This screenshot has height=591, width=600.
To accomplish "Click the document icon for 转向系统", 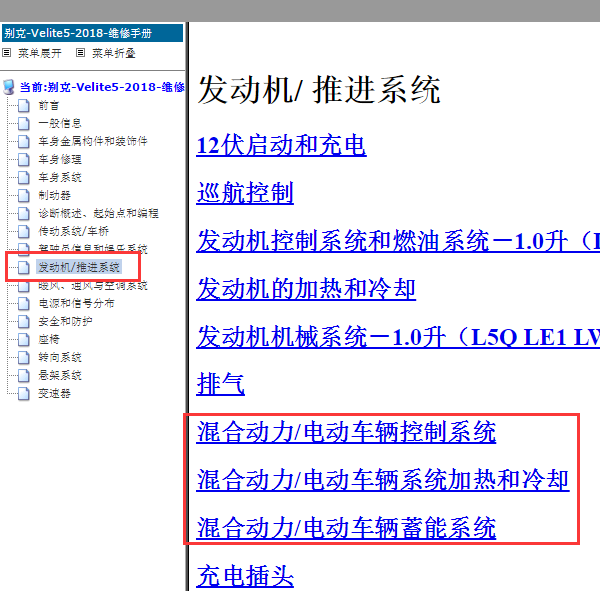I will click(24, 357).
